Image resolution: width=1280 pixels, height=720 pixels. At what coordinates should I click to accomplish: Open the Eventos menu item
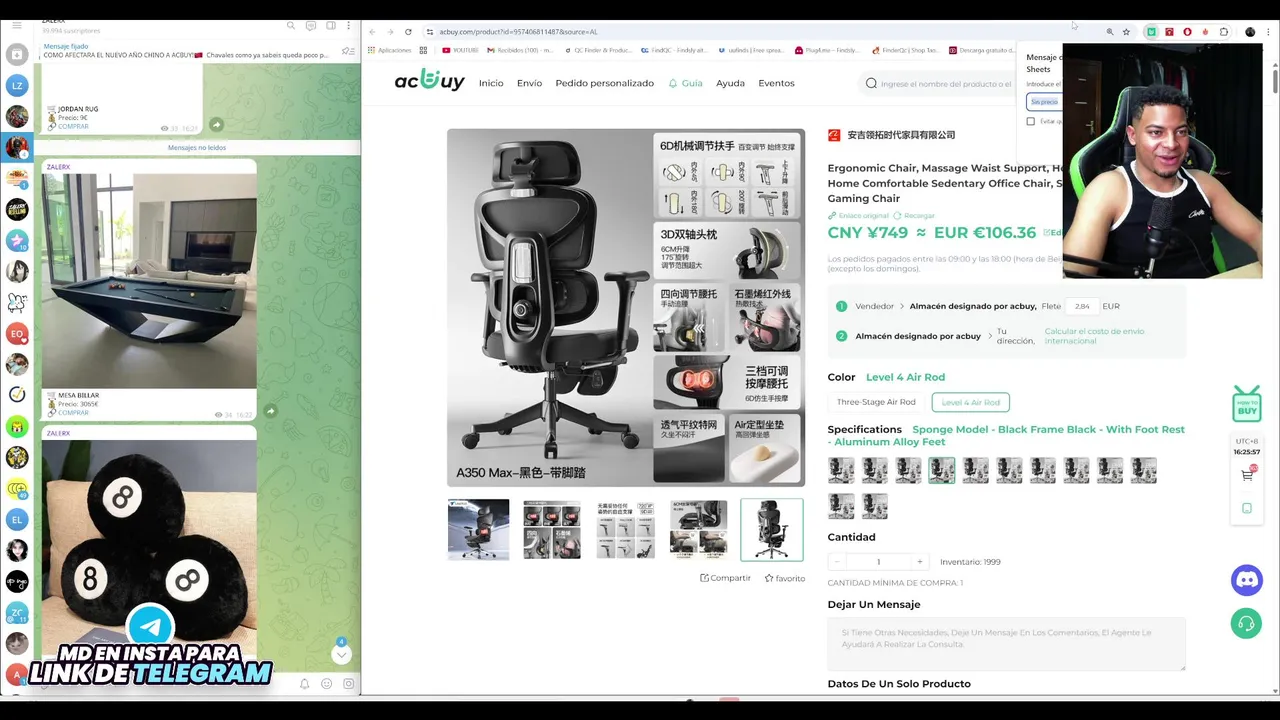[x=776, y=83]
